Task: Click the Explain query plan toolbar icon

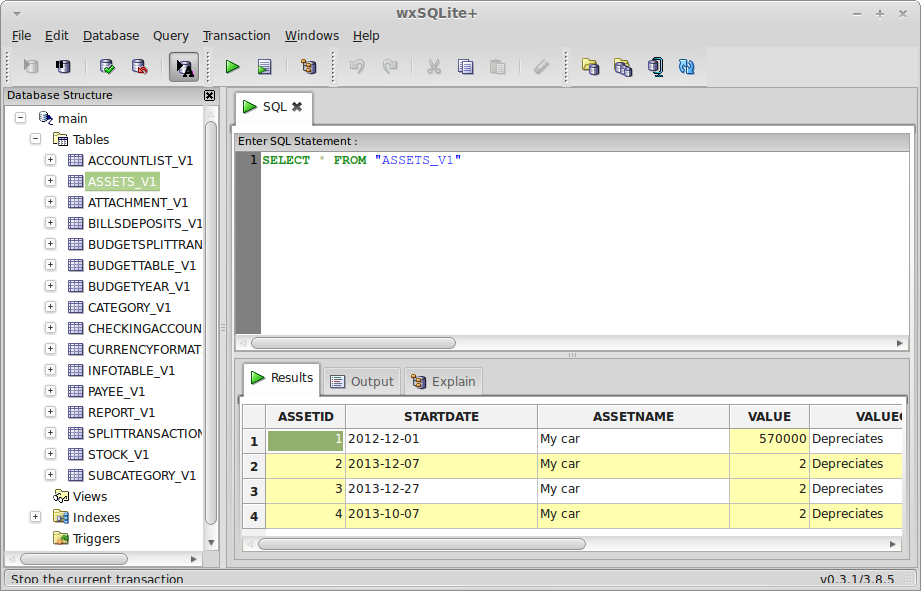Action: tap(308, 67)
